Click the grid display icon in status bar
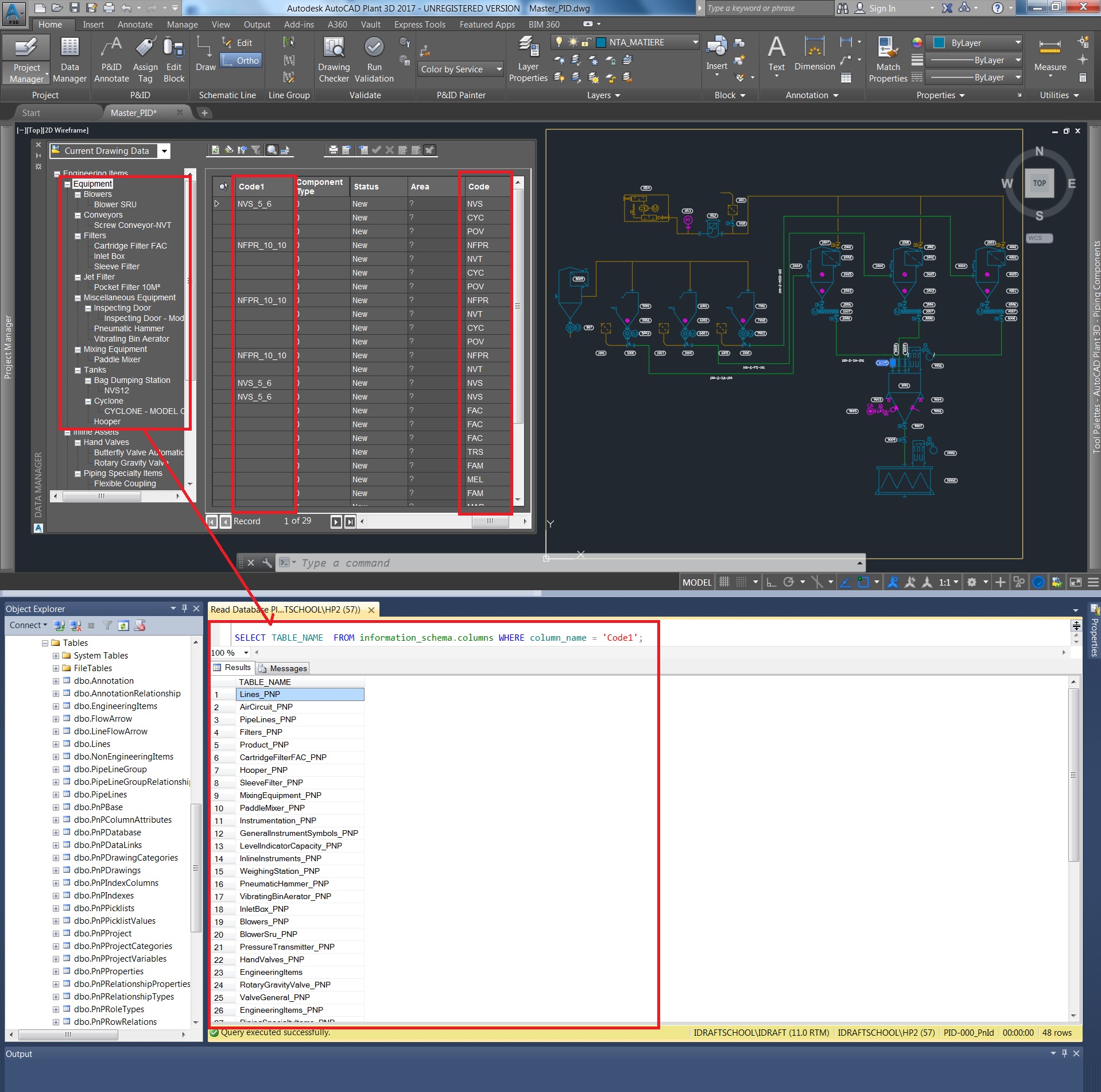The image size is (1101, 1092). coord(724,582)
